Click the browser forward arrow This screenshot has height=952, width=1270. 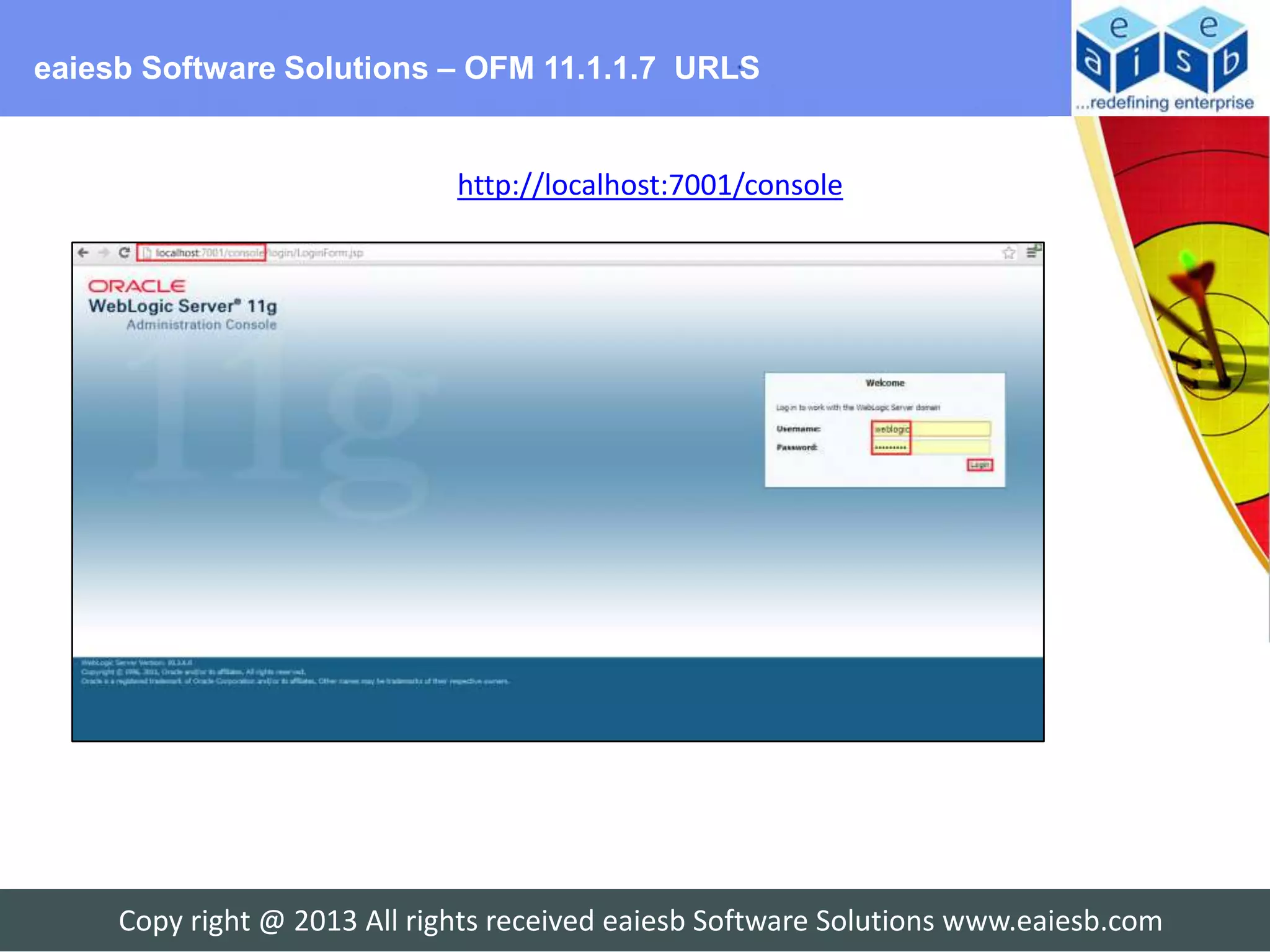click(104, 252)
